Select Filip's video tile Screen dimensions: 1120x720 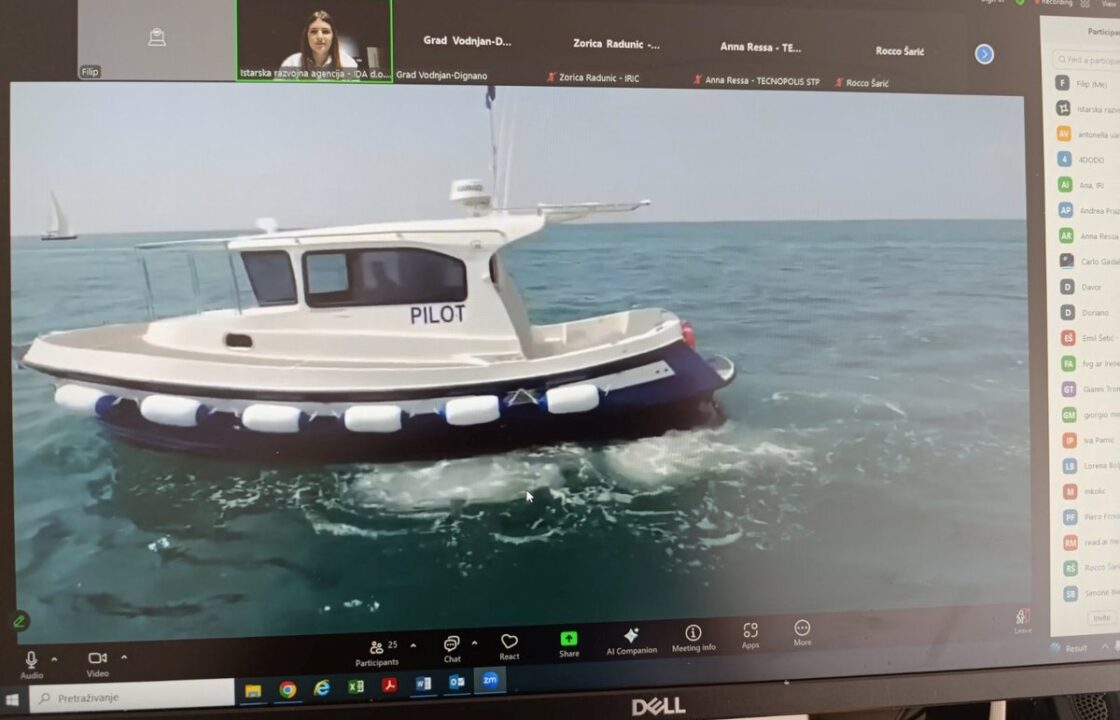pos(156,39)
